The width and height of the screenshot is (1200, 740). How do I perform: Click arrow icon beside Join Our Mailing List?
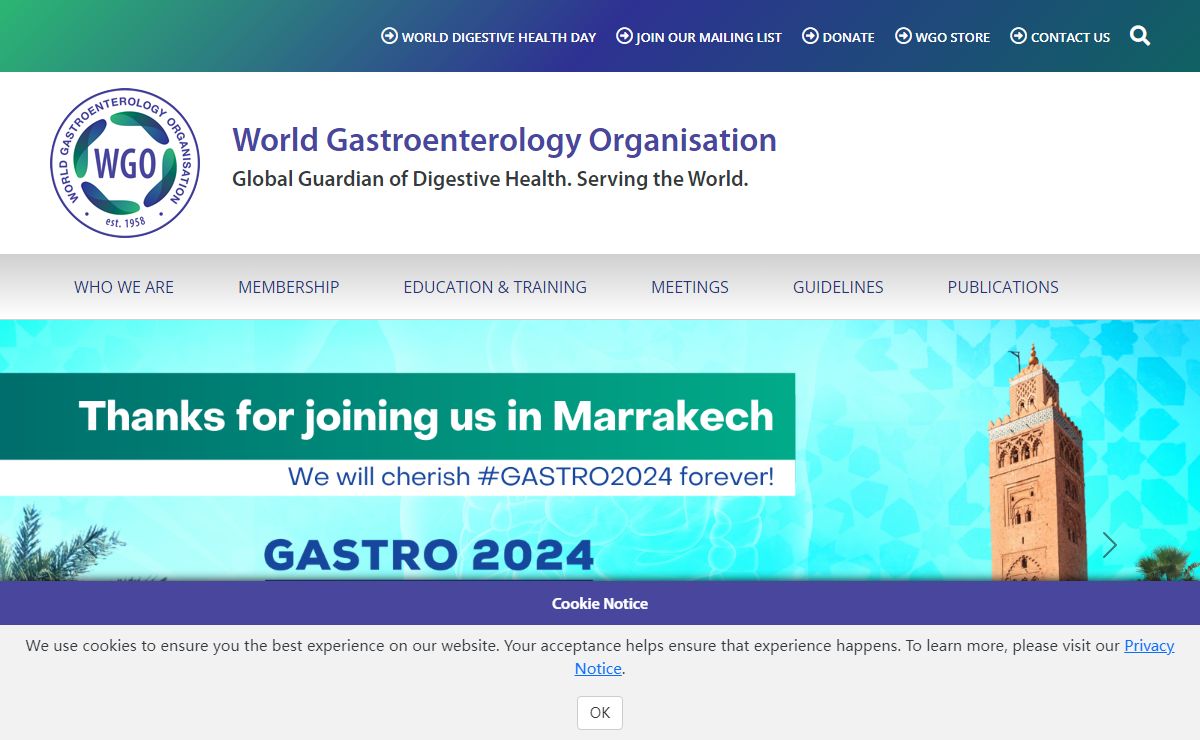pos(624,36)
